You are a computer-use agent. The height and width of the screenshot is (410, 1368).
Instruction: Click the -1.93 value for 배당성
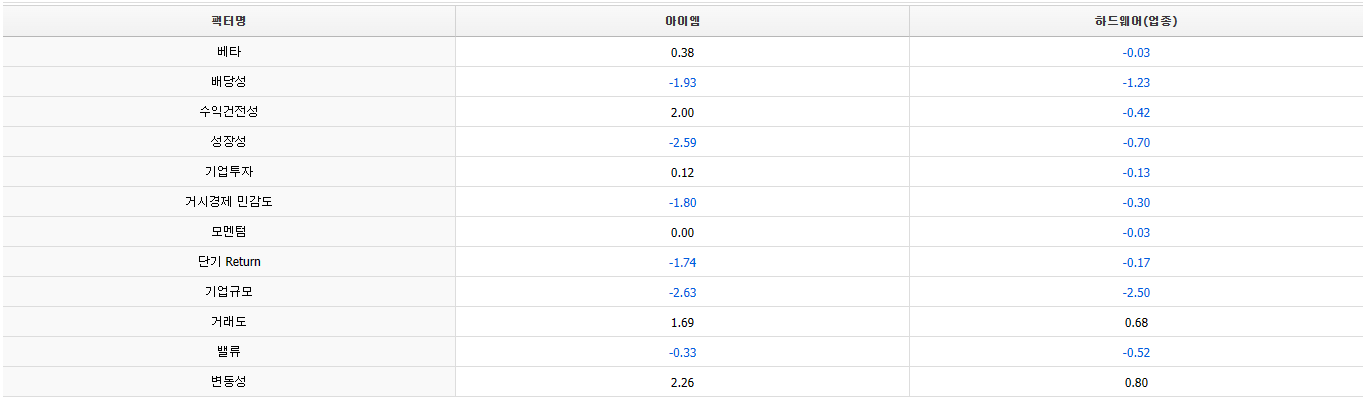pyautogui.click(x=682, y=82)
